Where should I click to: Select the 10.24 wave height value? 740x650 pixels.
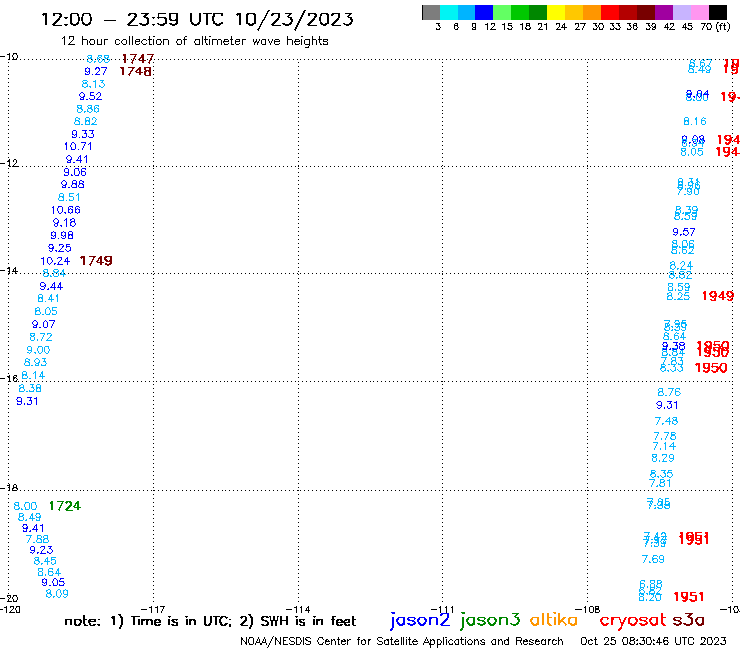pos(55,261)
